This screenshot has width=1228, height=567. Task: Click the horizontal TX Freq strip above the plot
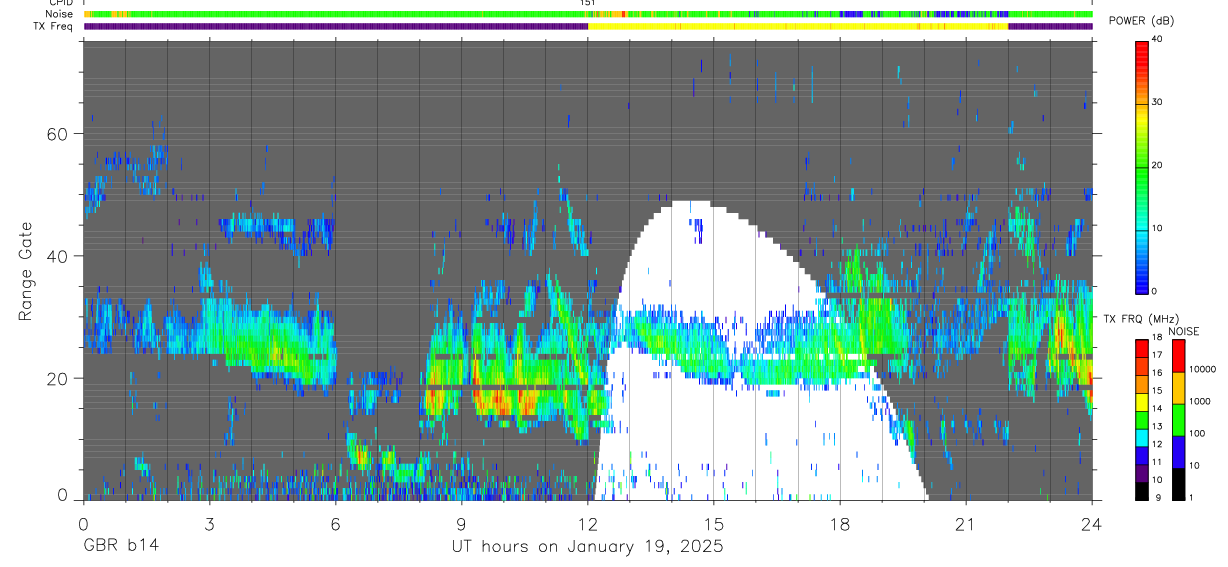(588, 26)
